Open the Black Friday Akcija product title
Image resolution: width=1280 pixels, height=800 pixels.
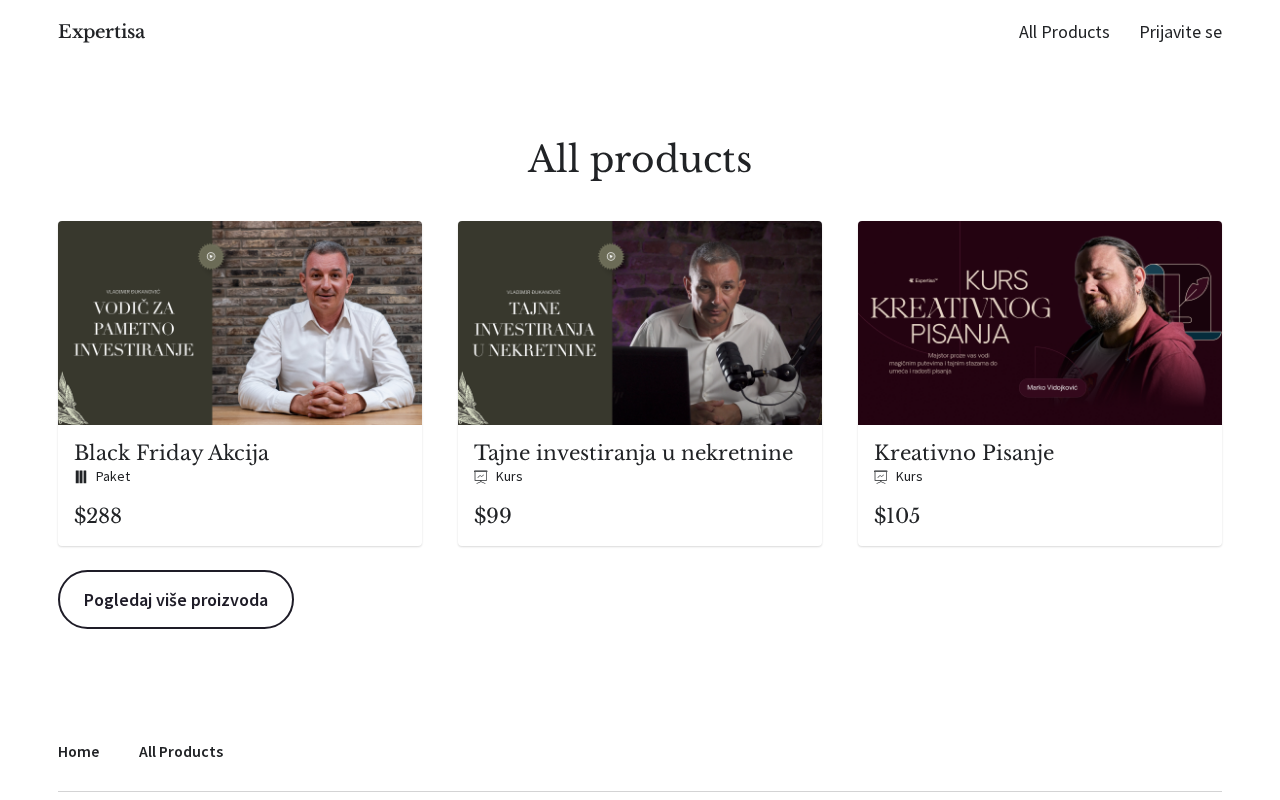(172, 453)
